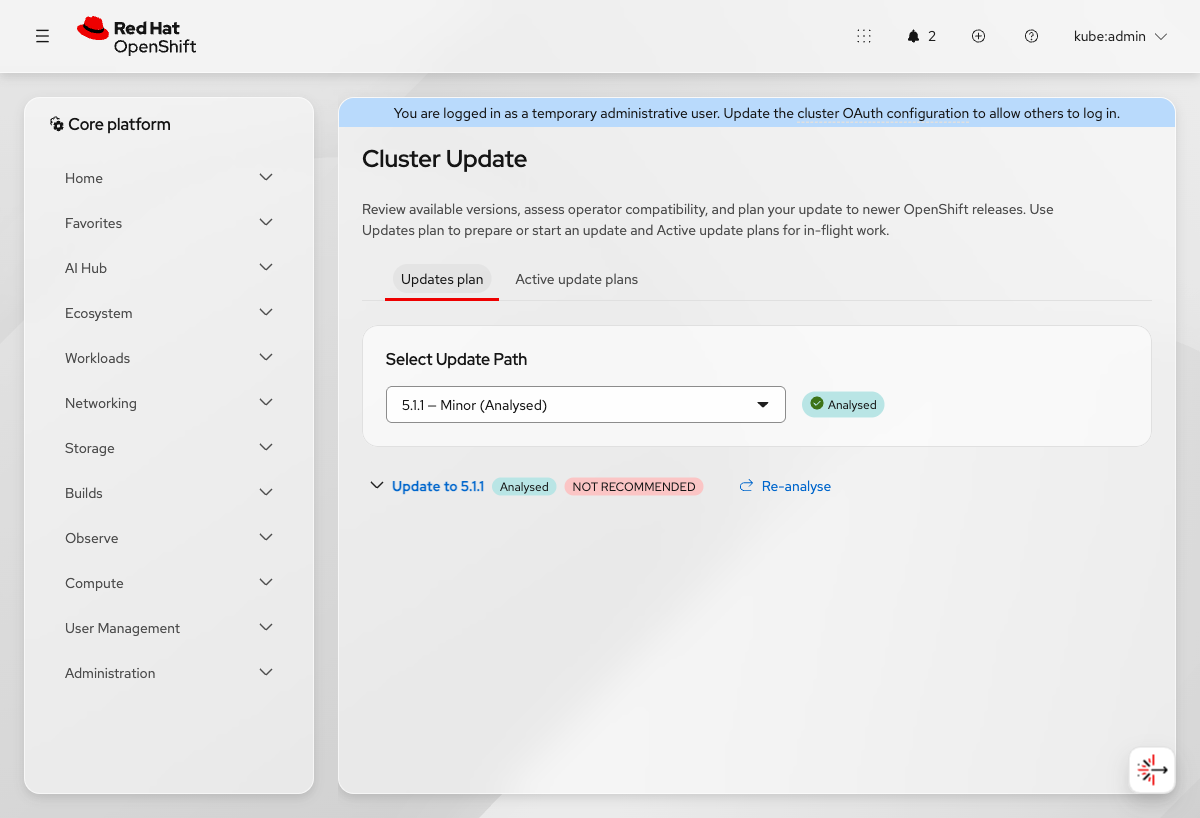Open the Red Hat OpenShift logo home
The image size is (1200, 818).
[137, 36]
